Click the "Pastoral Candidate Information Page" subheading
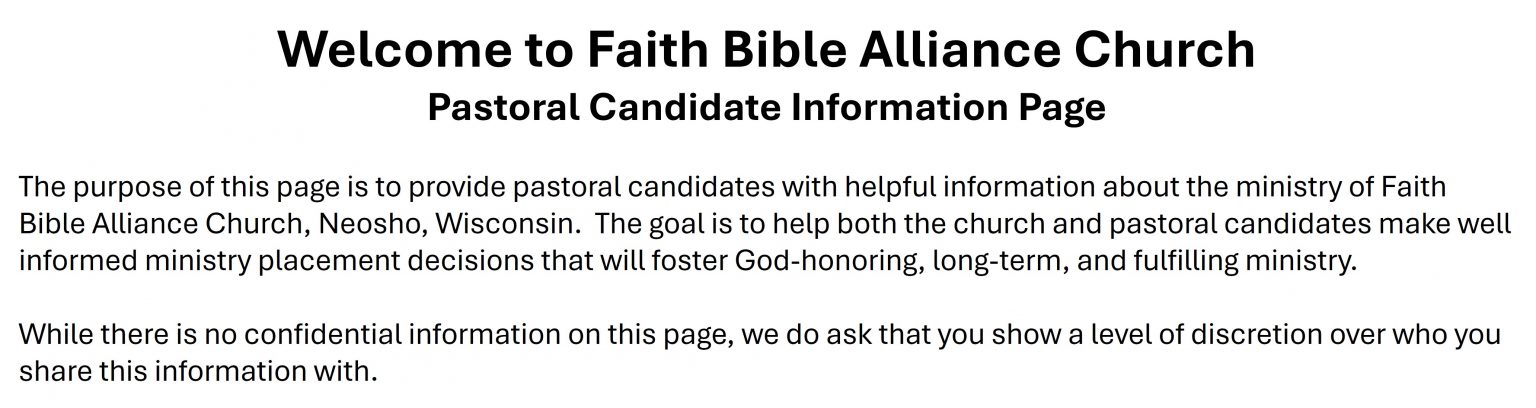This screenshot has height=408, width=1536. [766, 107]
